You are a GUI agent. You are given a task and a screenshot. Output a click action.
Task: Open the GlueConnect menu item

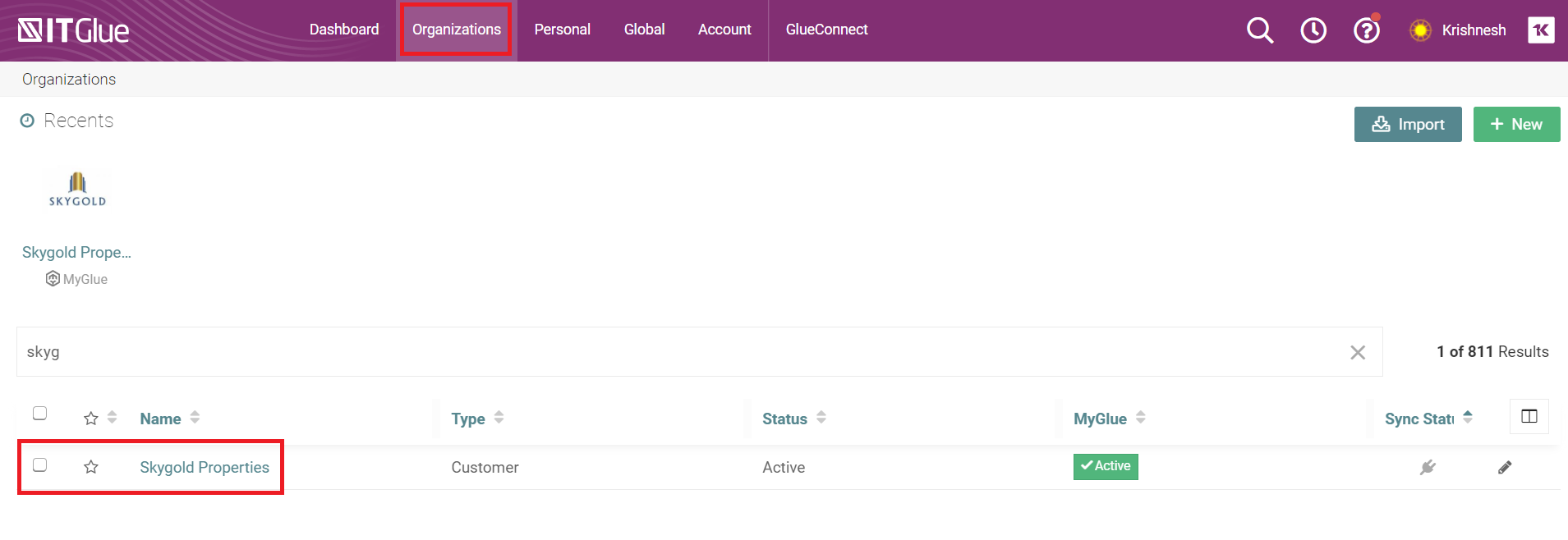[x=826, y=30]
